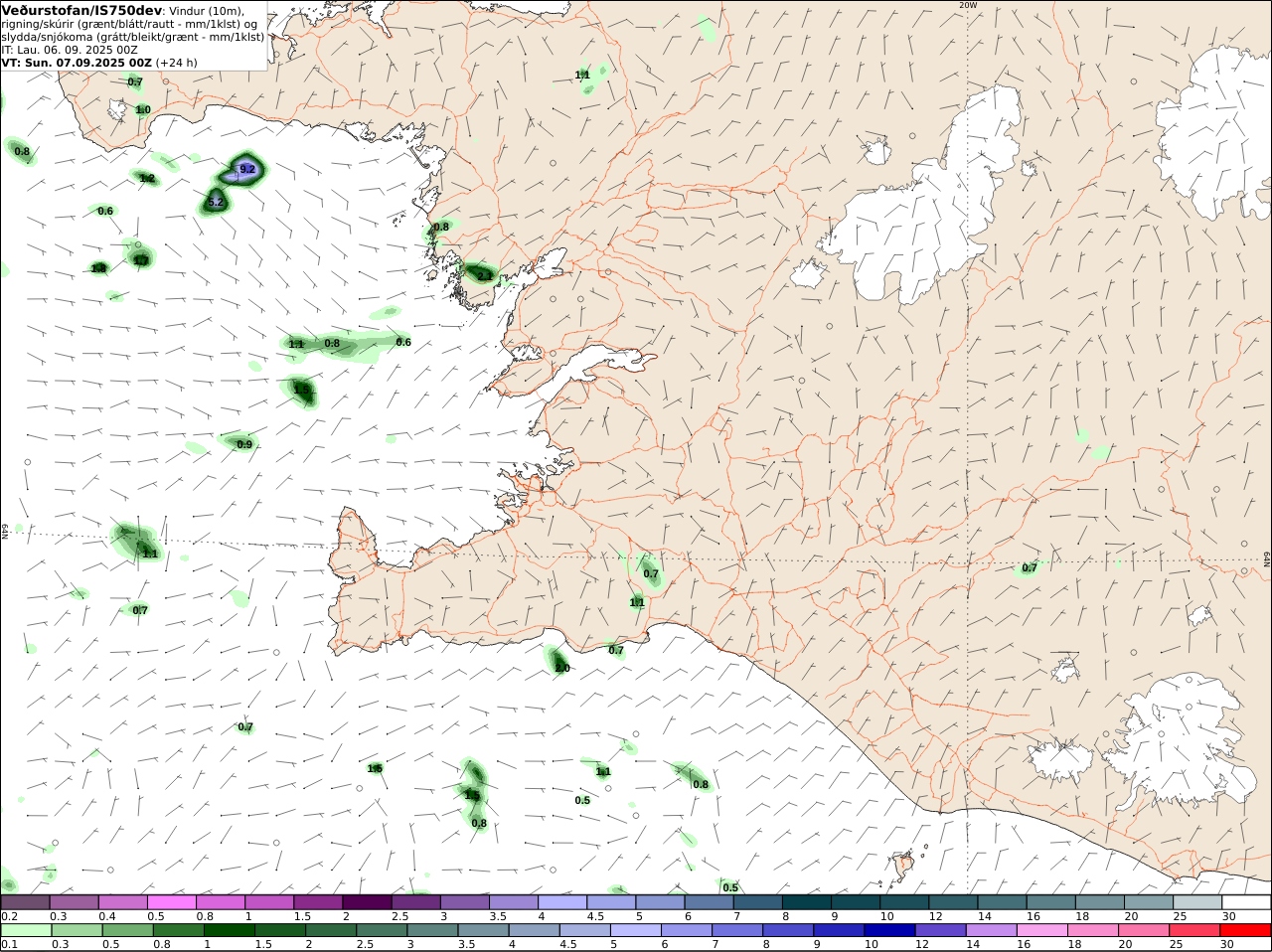Click the 0.1 label in the bottom legend
The height and width of the screenshot is (952, 1272).
pyautogui.click(x=10, y=944)
